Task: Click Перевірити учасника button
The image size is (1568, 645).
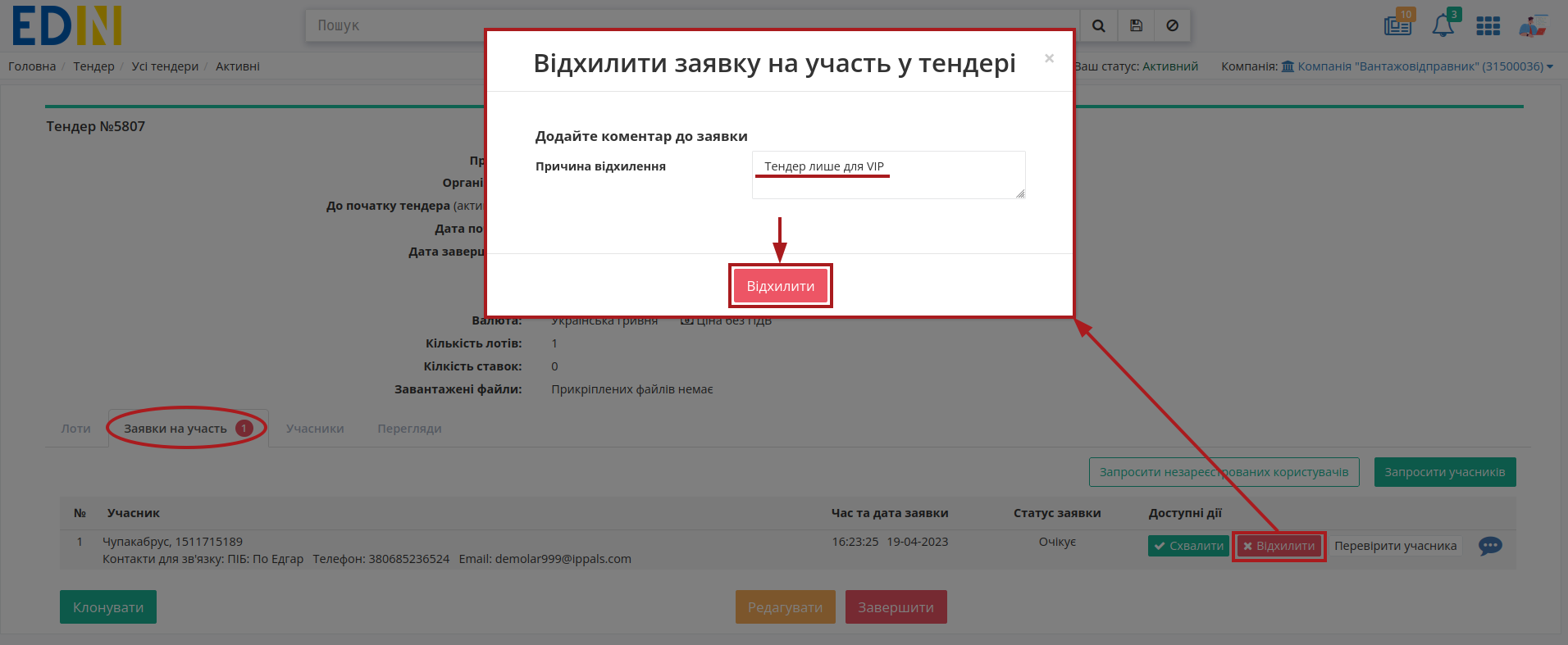Action: (x=1396, y=546)
